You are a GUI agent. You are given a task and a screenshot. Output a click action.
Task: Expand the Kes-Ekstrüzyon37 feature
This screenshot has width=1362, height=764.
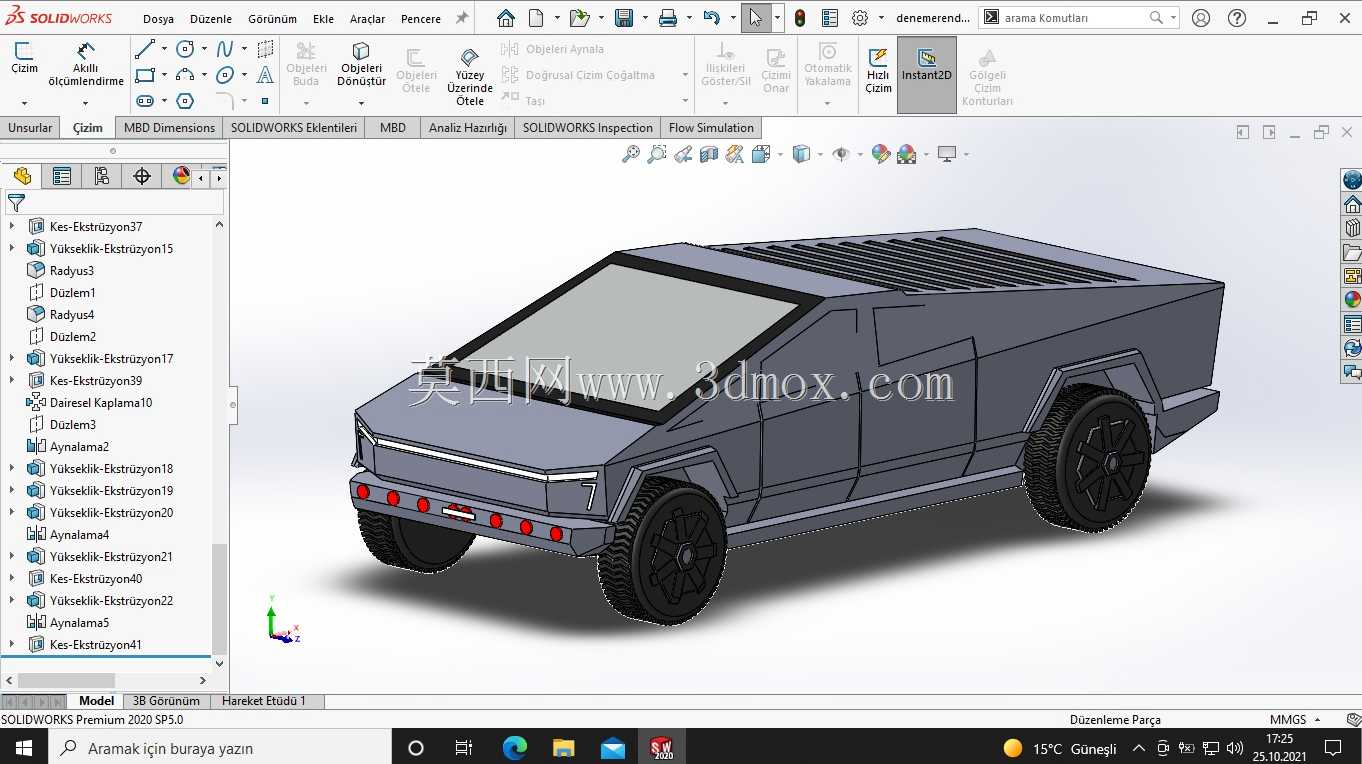(x=12, y=226)
